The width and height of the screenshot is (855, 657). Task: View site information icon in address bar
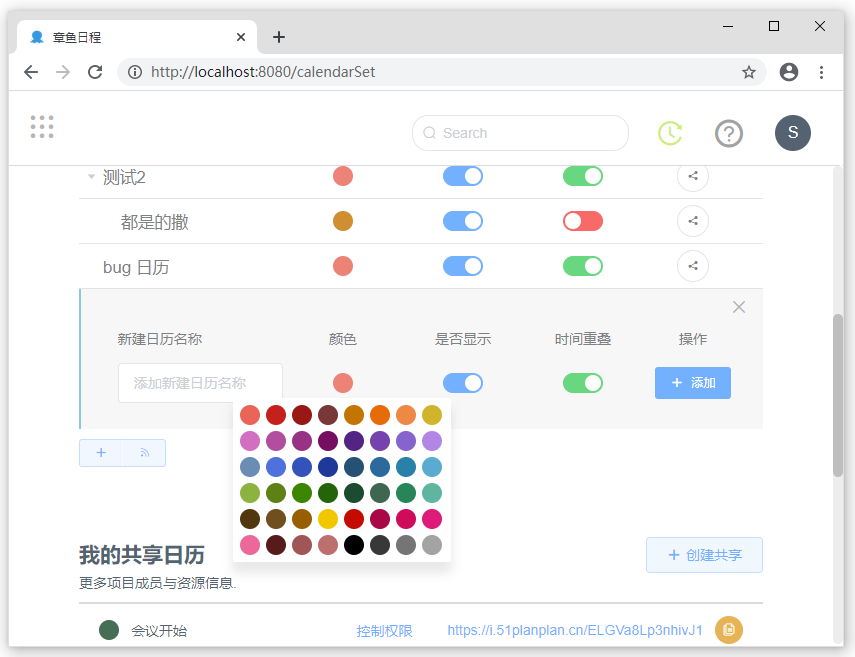point(135,72)
